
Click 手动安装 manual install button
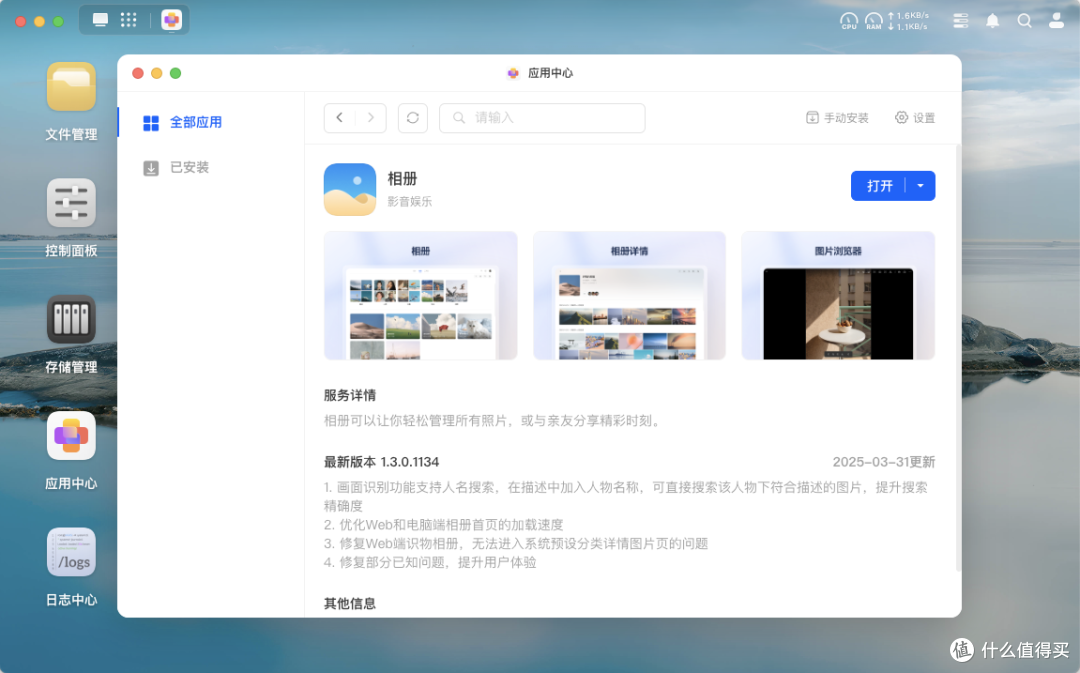point(837,118)
